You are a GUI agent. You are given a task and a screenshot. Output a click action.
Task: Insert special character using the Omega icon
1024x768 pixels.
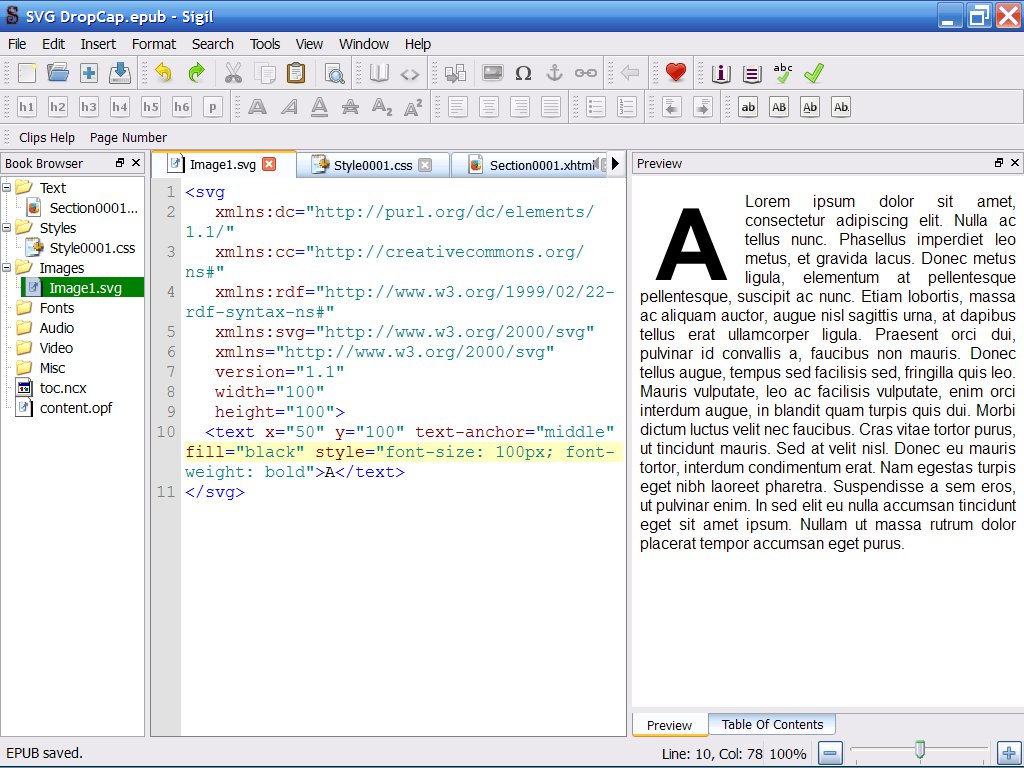(x=523, y=73)
